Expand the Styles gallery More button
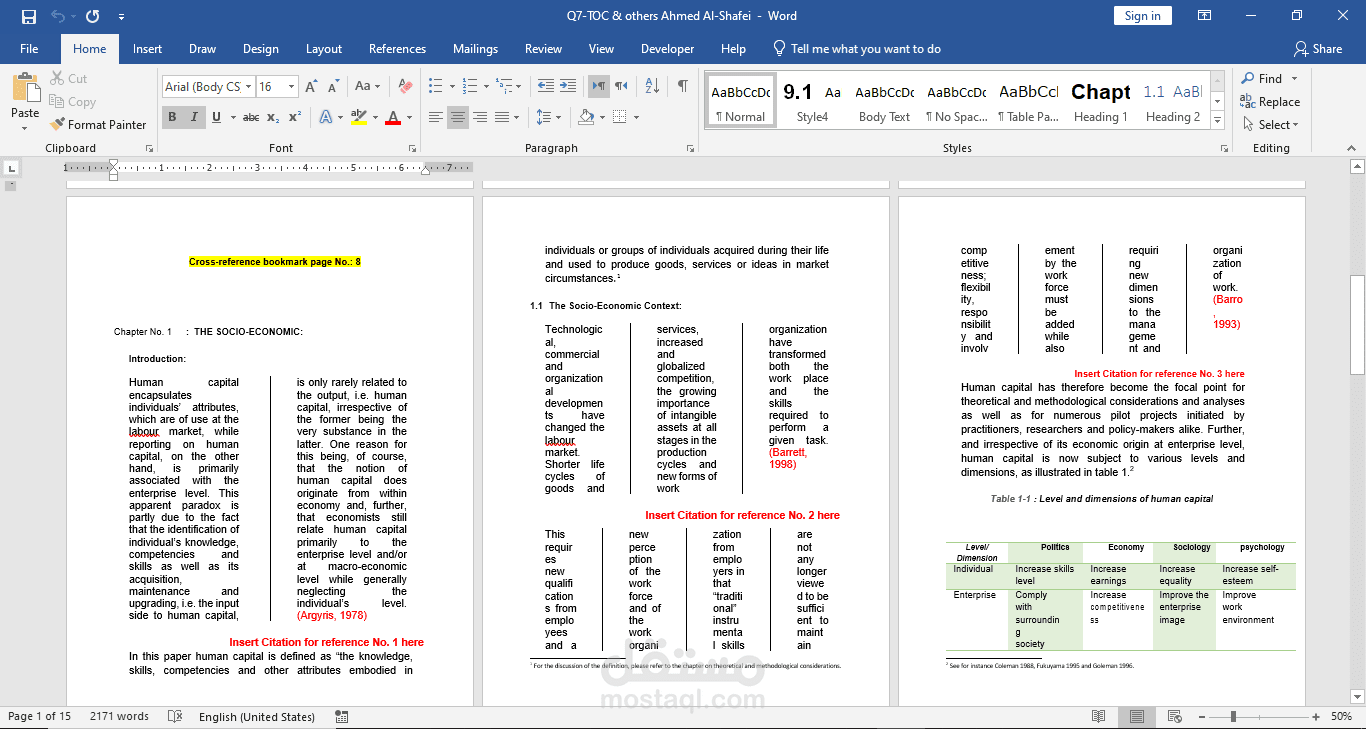This screenshot has height=729, width=1366. [x=1217, y=122]
